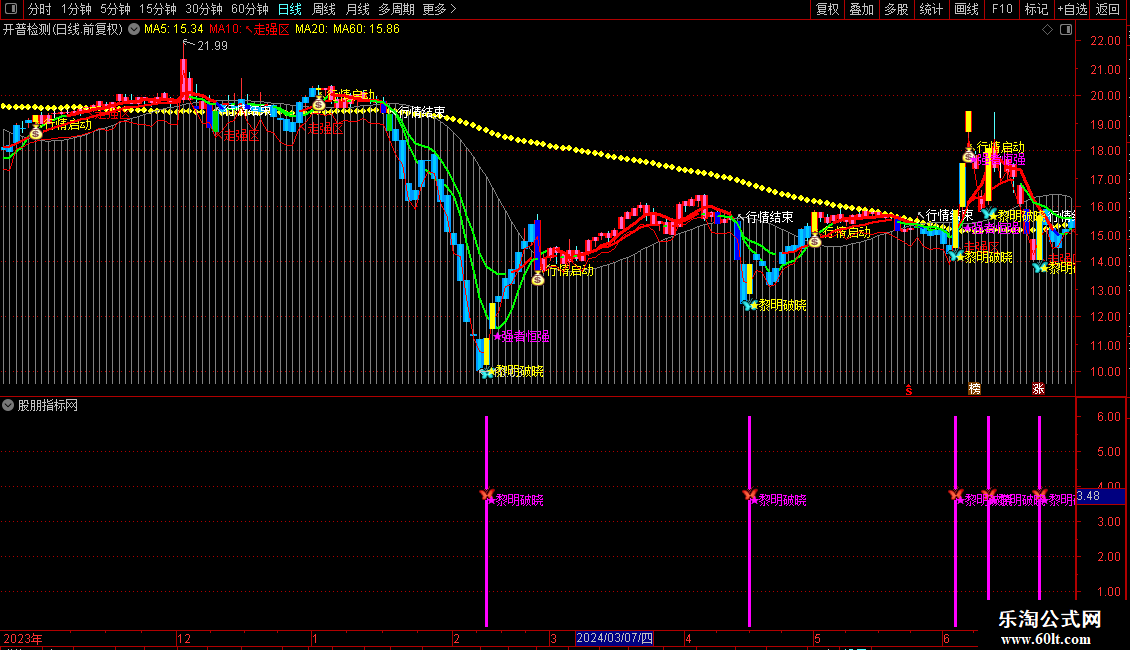1130x650 pixels.
Task: Click the 涨 marker below the chart
Action: coord(1038,389)
